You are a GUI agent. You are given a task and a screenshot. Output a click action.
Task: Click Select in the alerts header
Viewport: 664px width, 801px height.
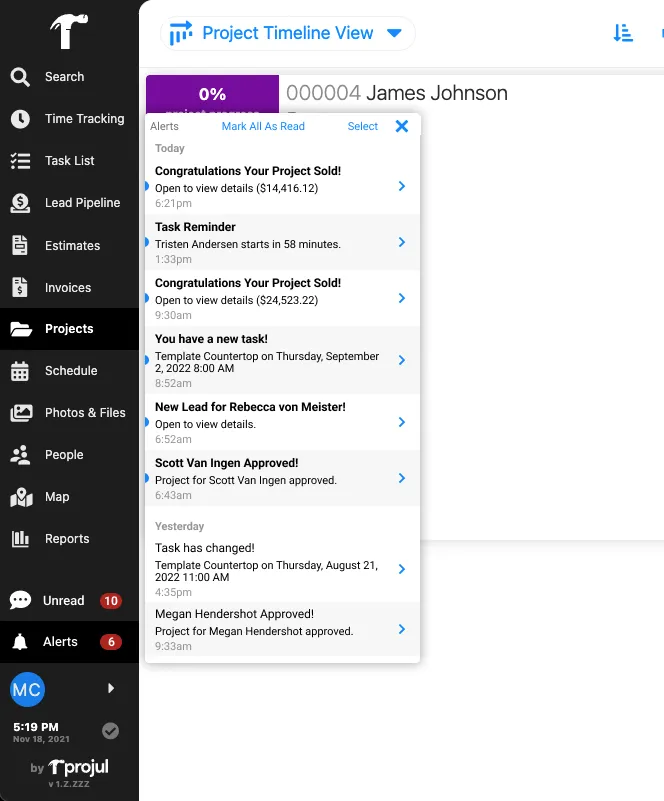362,127
